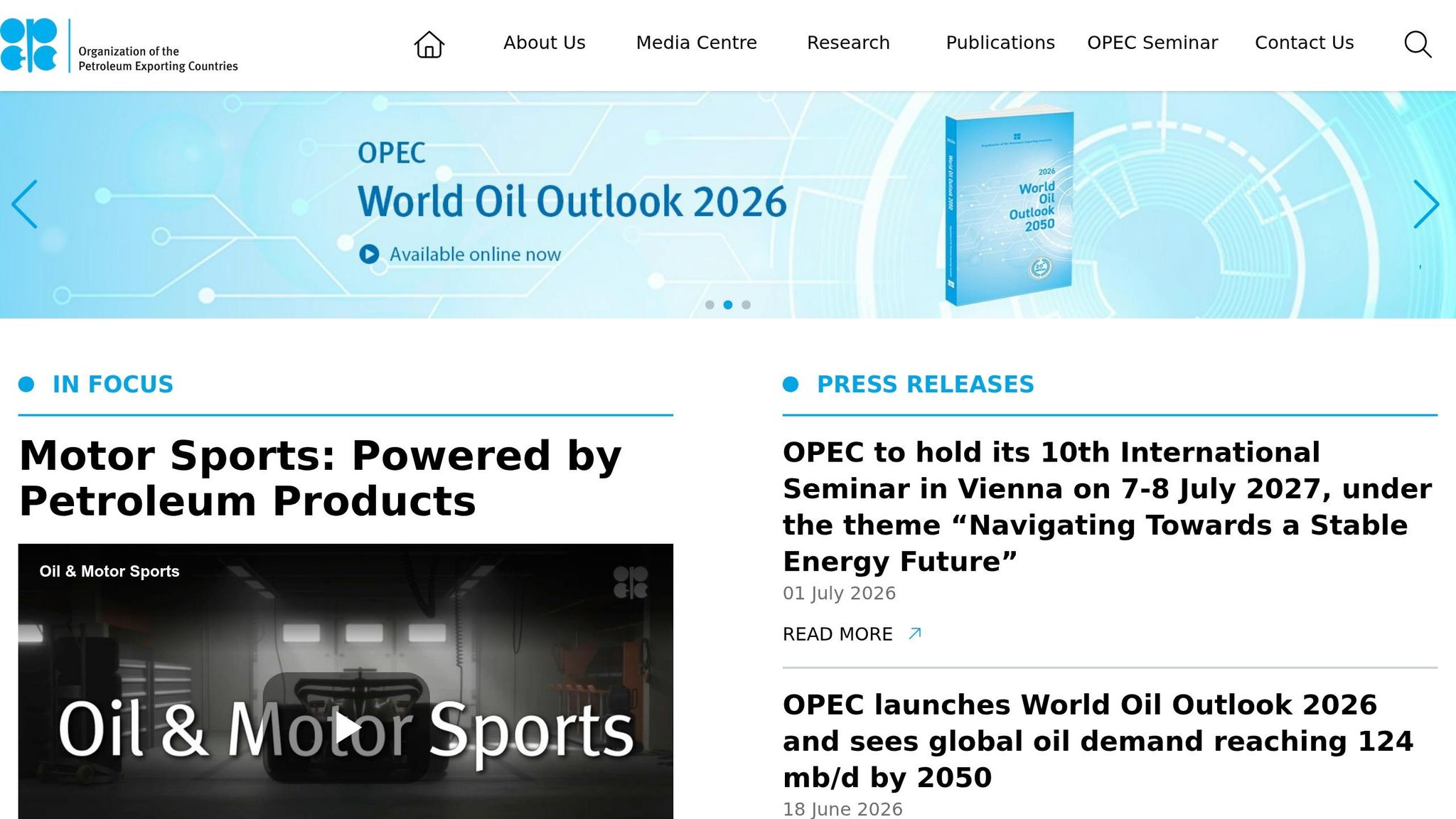Open the Contact Us menu item
The image size is (1456, 819).
(1305, 43)
